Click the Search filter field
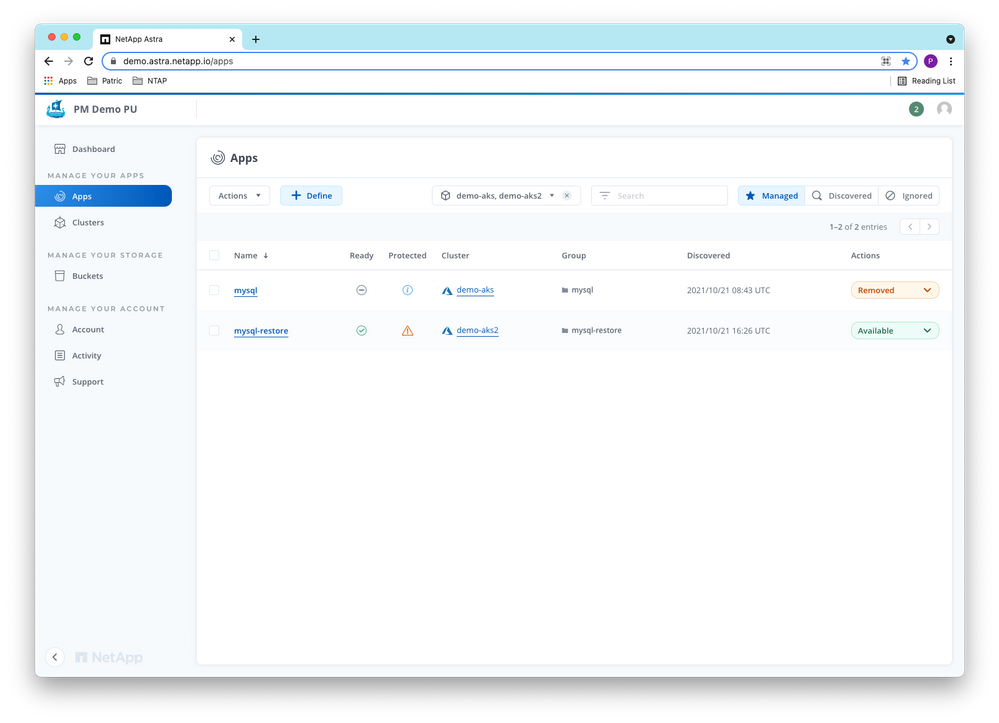Screen dimensions: 999x723 659,196
